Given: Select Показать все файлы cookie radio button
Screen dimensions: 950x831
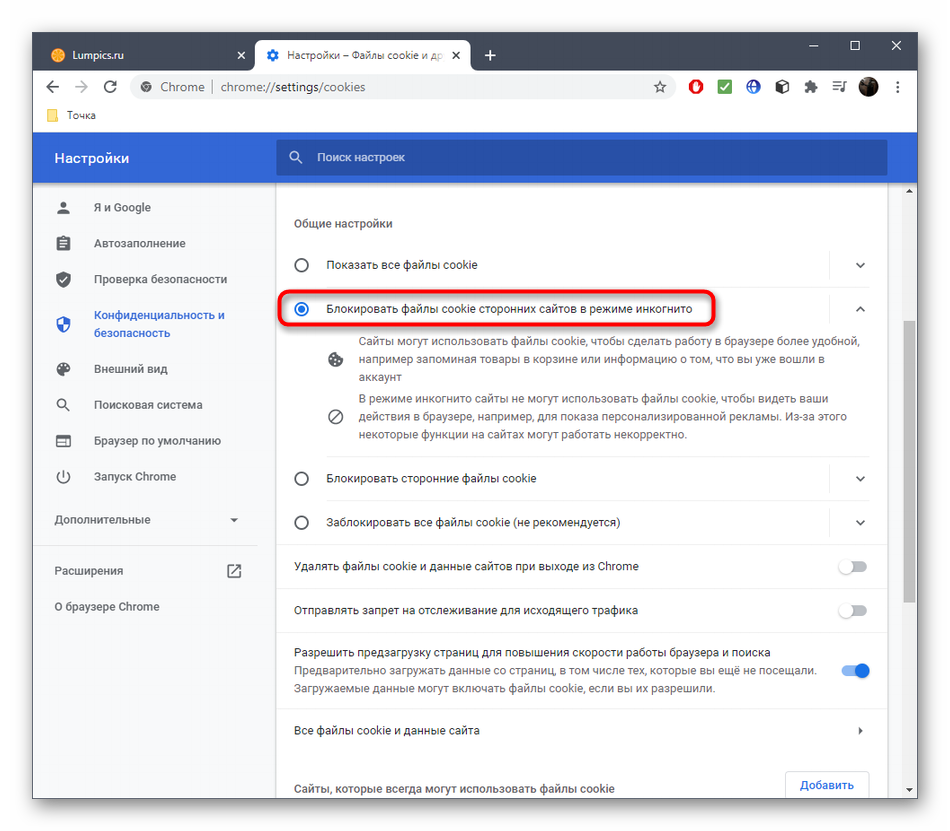Looking at the screenshot, I should pyautogui.click(x=301, y=265).
